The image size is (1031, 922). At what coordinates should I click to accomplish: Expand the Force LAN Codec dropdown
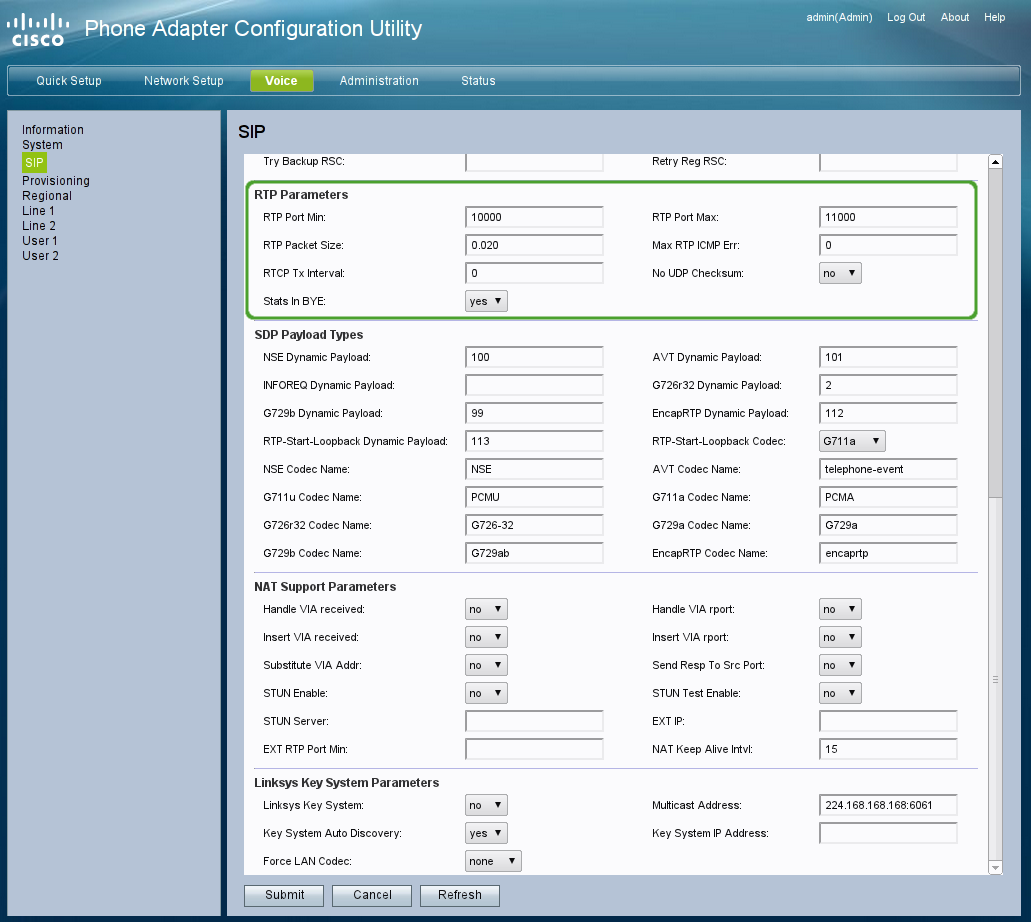493,861
